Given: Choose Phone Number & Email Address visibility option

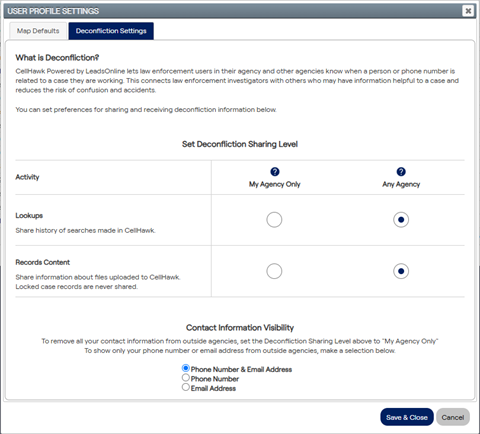Looking at the screenshot, I should click(x=186, y=368).
